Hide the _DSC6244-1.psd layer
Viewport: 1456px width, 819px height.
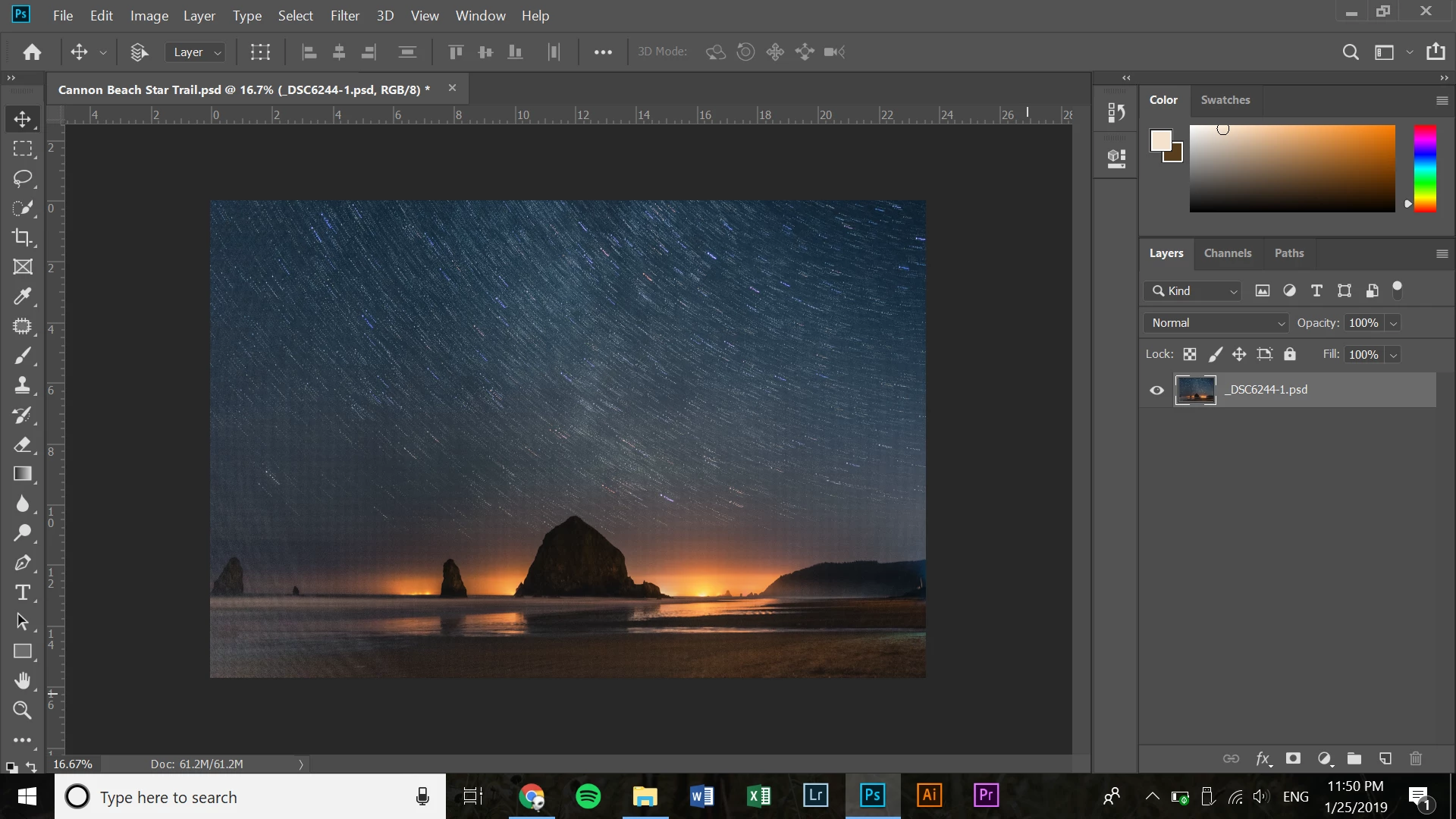[x=1156, y=391]
